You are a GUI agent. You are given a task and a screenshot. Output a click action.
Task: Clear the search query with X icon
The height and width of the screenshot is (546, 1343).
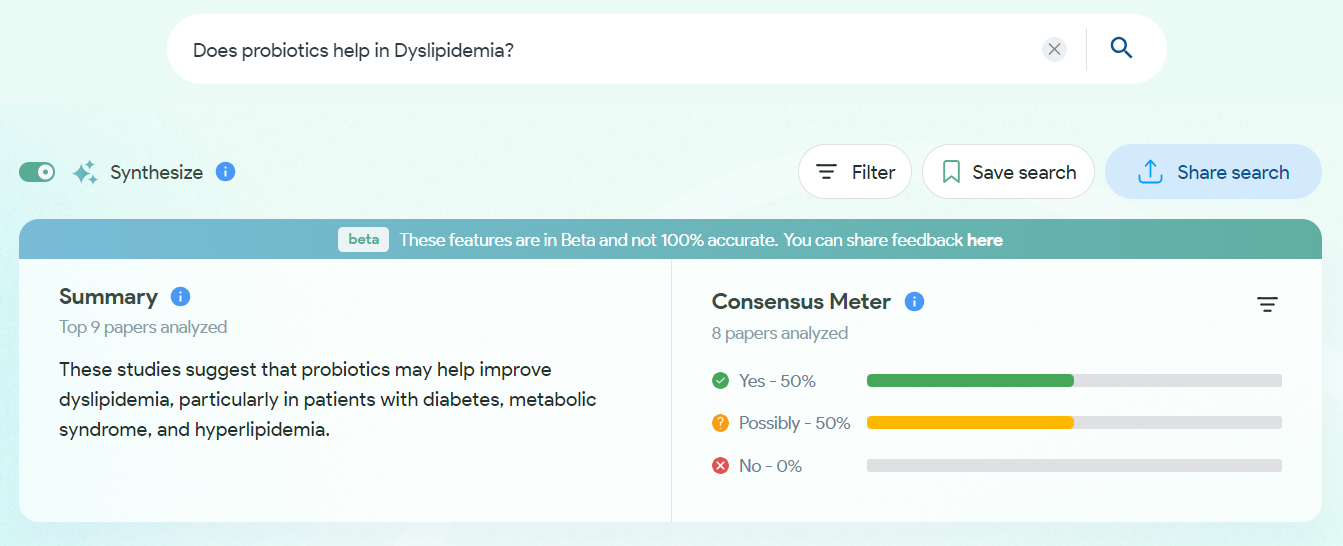tap(1054, 49)
